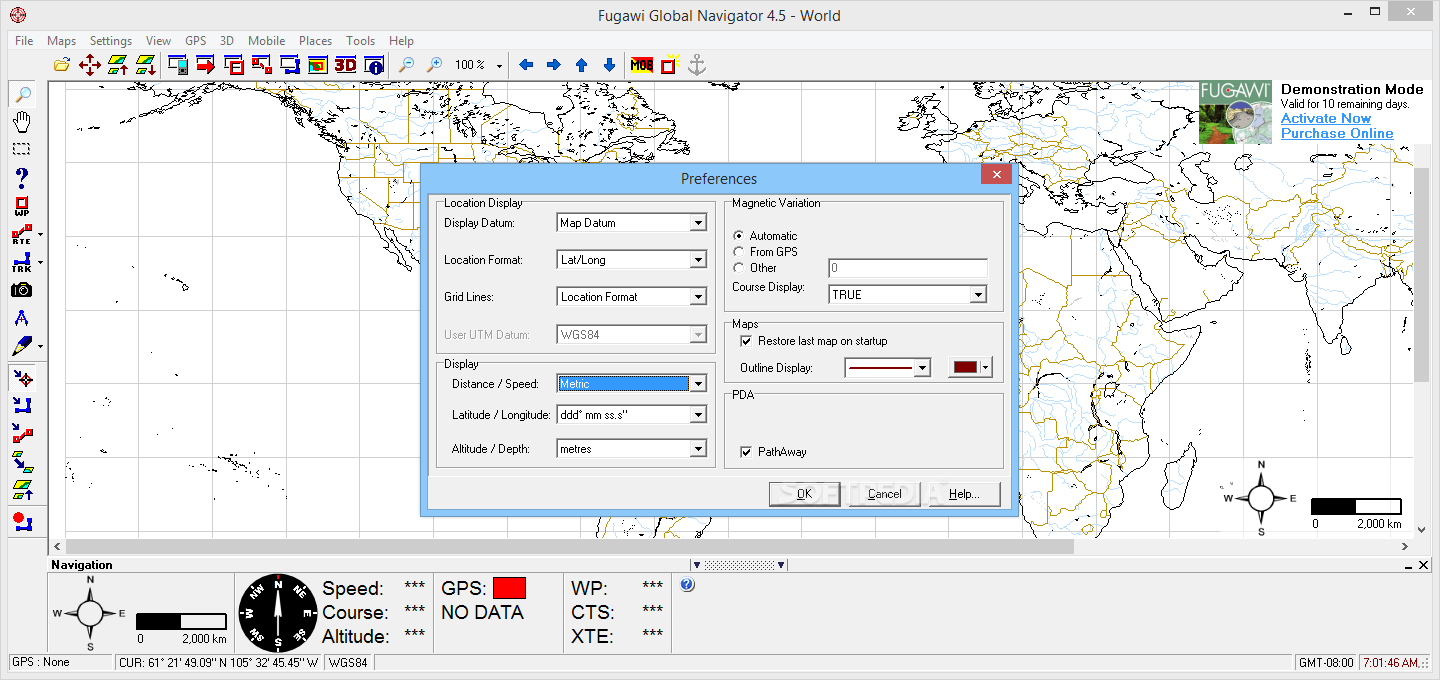Image resolution: width=1440 pixels, height=680 pixels.
Task: Open Location Format dropdown
Action: click(698, 260)
